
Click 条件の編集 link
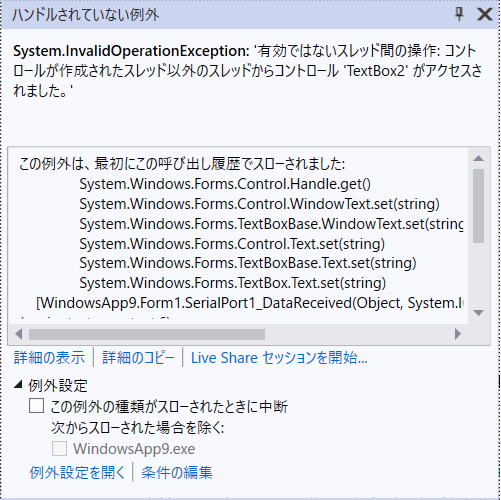(177, 473)
